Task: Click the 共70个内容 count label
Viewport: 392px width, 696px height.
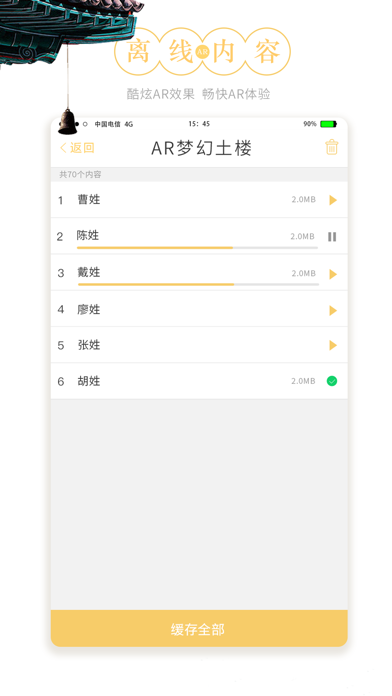Action: (80, 174)
